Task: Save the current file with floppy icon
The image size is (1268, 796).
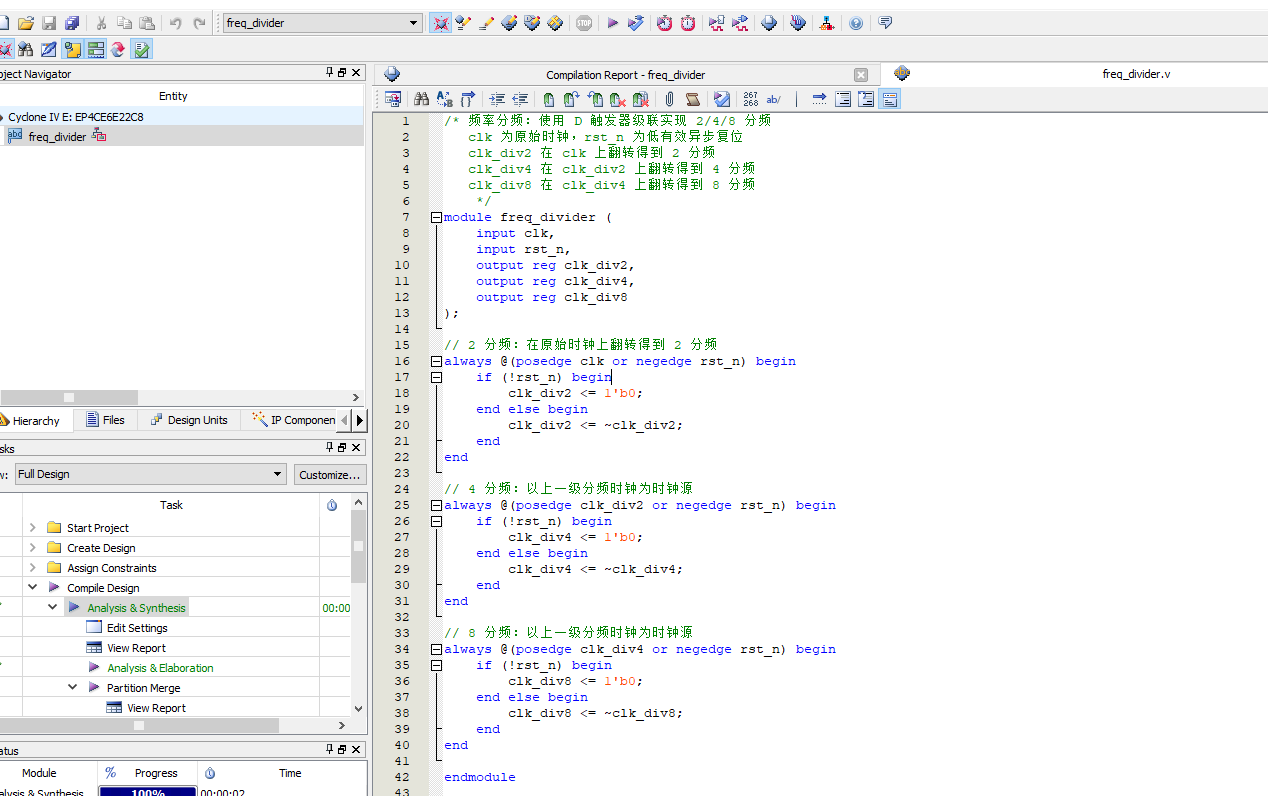Action: coord(49,23)
